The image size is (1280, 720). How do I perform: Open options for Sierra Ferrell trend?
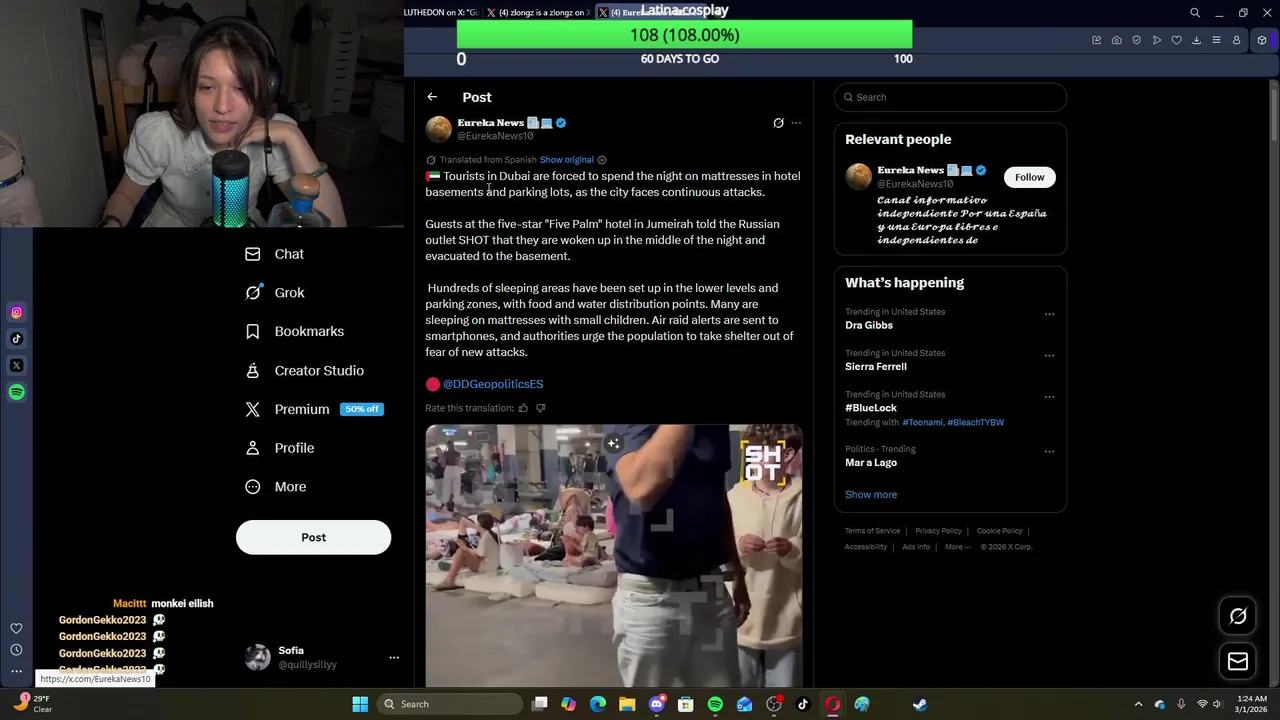point(1049,355)
